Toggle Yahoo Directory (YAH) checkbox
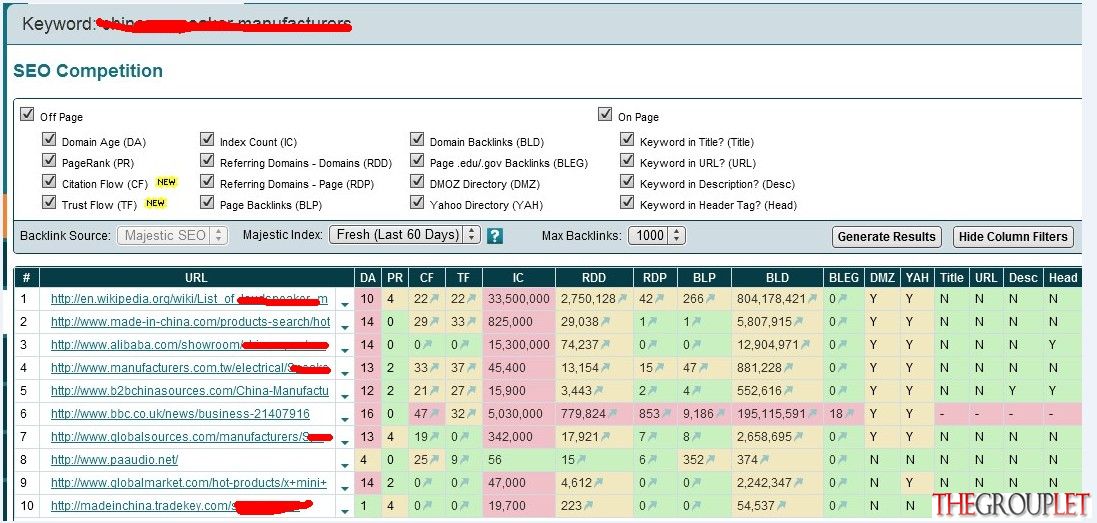This screenshot has height=523, width=1097. (417, 202)
